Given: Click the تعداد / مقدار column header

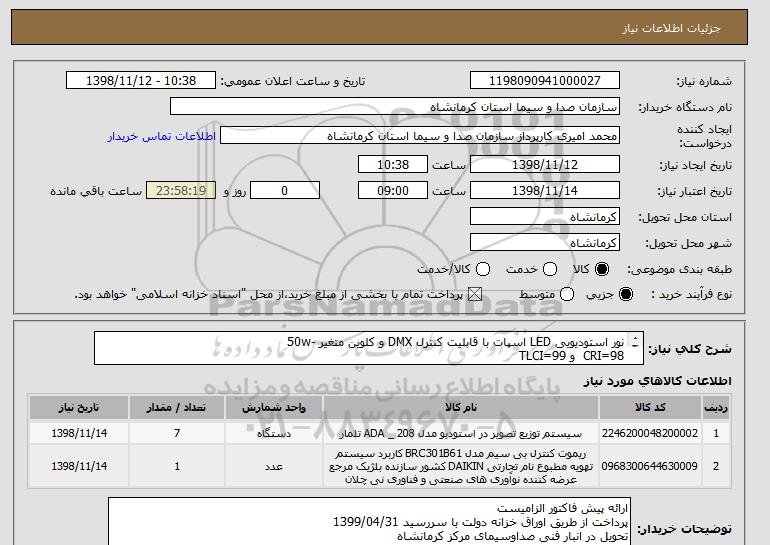Looking at the screenshot, I should coord(177,408).
